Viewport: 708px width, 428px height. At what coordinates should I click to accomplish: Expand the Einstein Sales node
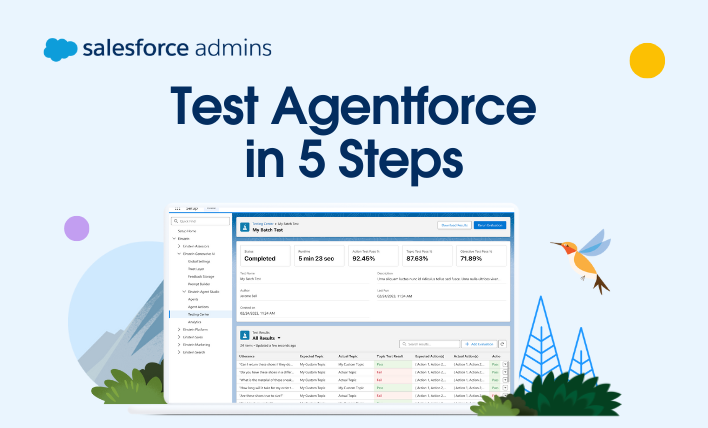tap(179, 337)
